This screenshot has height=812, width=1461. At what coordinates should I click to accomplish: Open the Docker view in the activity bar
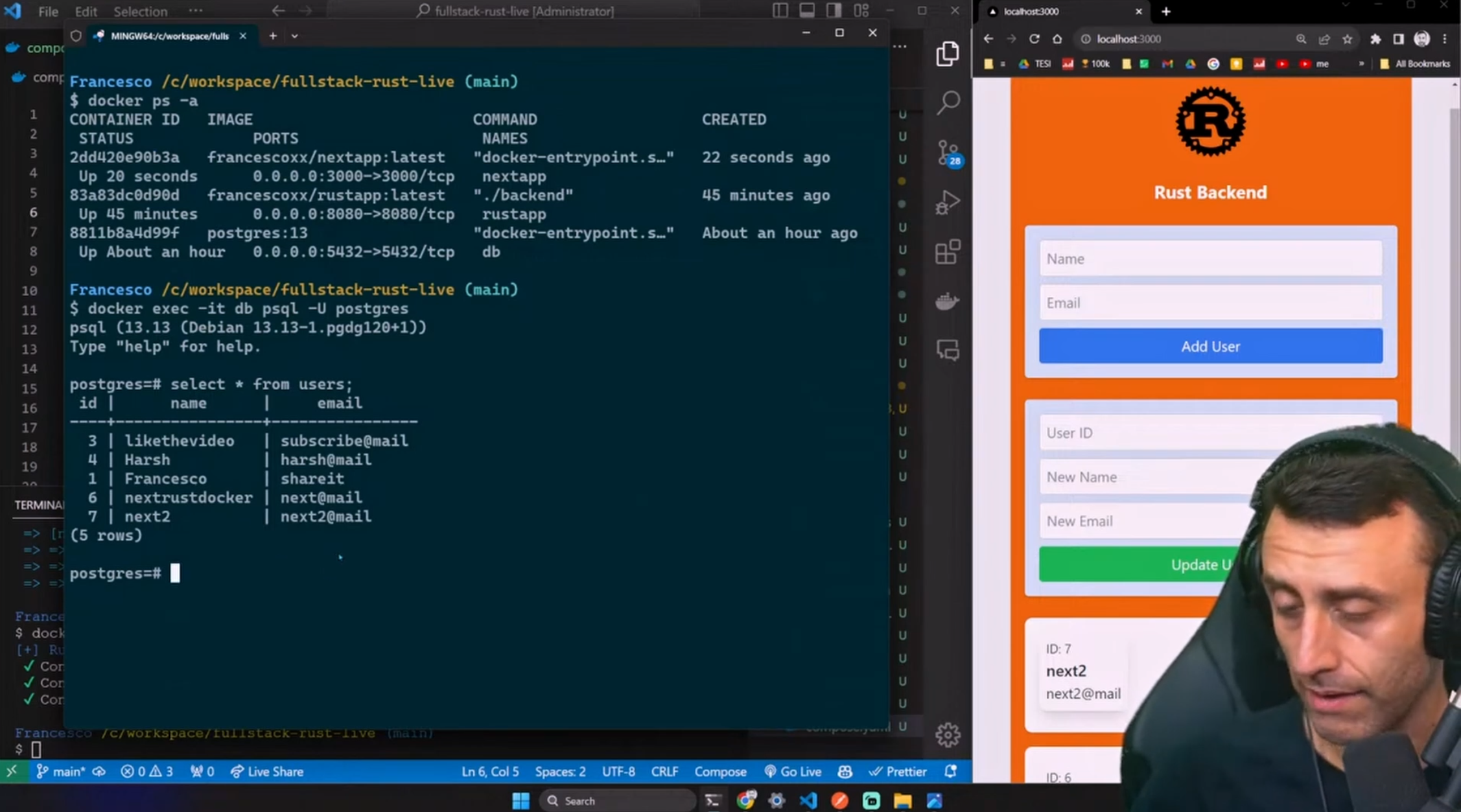click(947, 300)
